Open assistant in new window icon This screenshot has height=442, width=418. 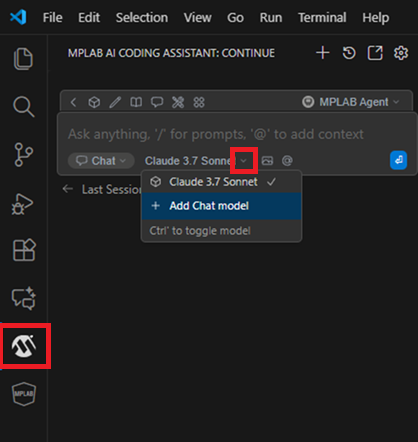click(375, 53)
